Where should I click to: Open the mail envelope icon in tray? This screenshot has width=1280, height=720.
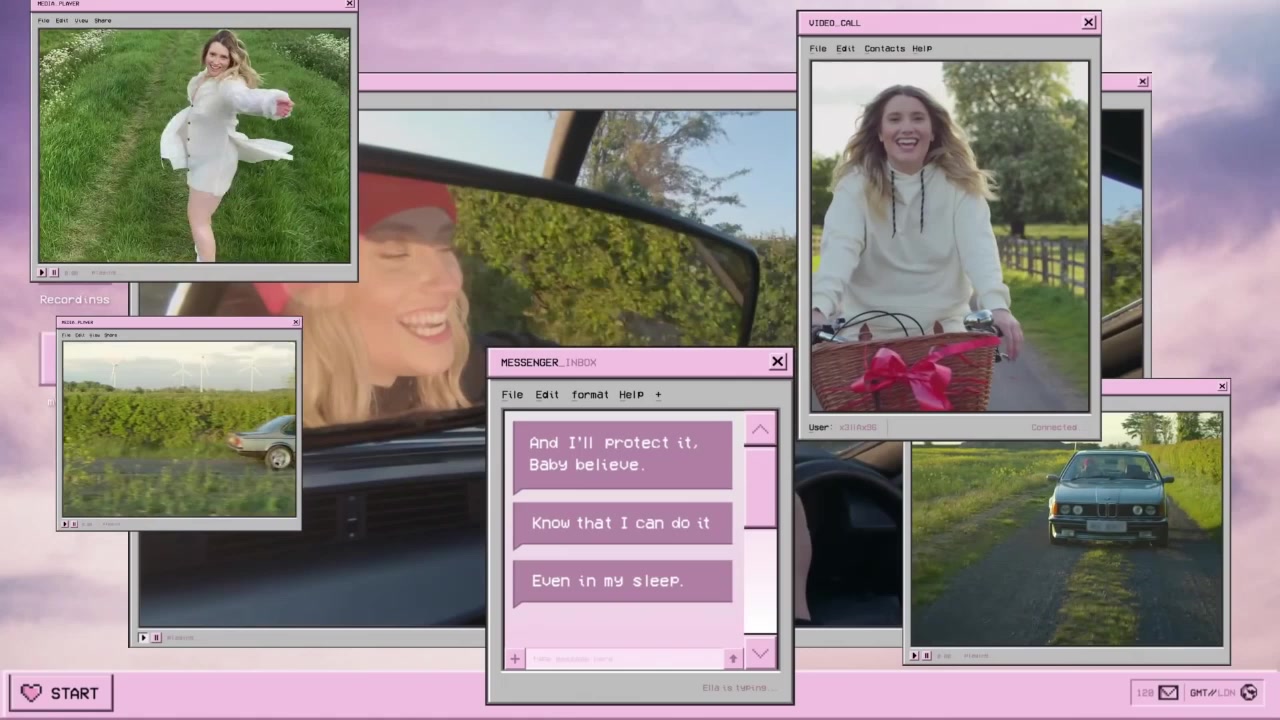click(x=1168, y=692)
